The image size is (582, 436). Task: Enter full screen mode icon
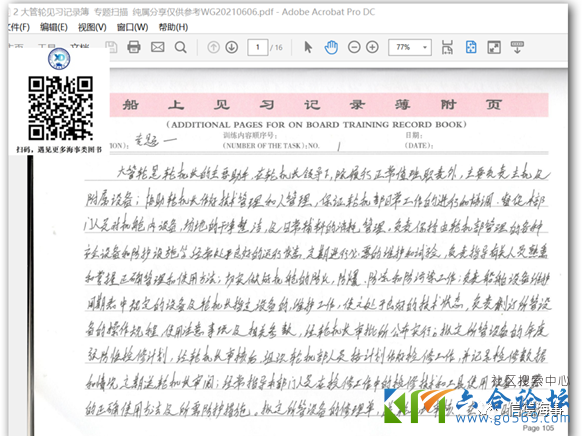[x=494, y=47]
